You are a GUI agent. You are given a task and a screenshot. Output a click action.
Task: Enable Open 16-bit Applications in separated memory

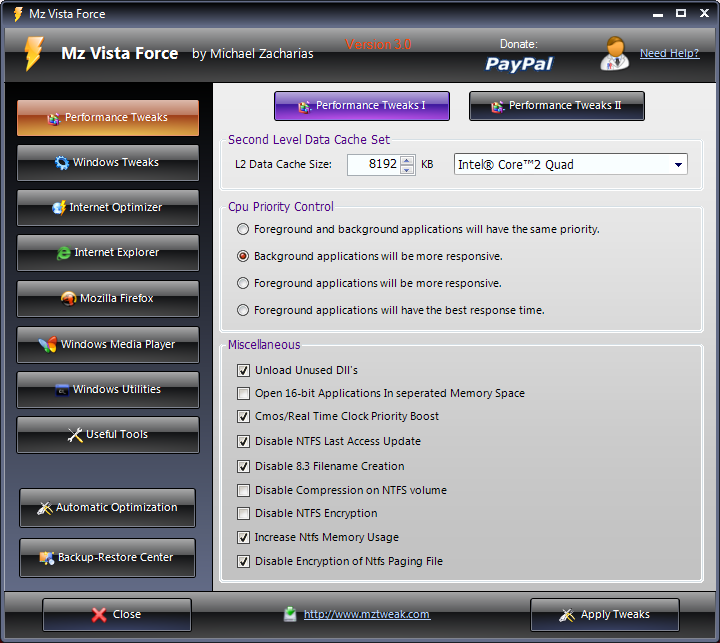(x=243, y=393)
